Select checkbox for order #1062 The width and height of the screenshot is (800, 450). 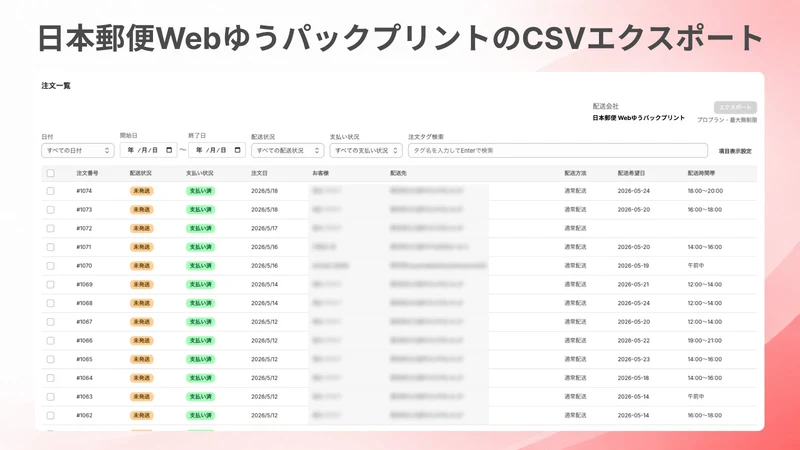coord(51,415)
